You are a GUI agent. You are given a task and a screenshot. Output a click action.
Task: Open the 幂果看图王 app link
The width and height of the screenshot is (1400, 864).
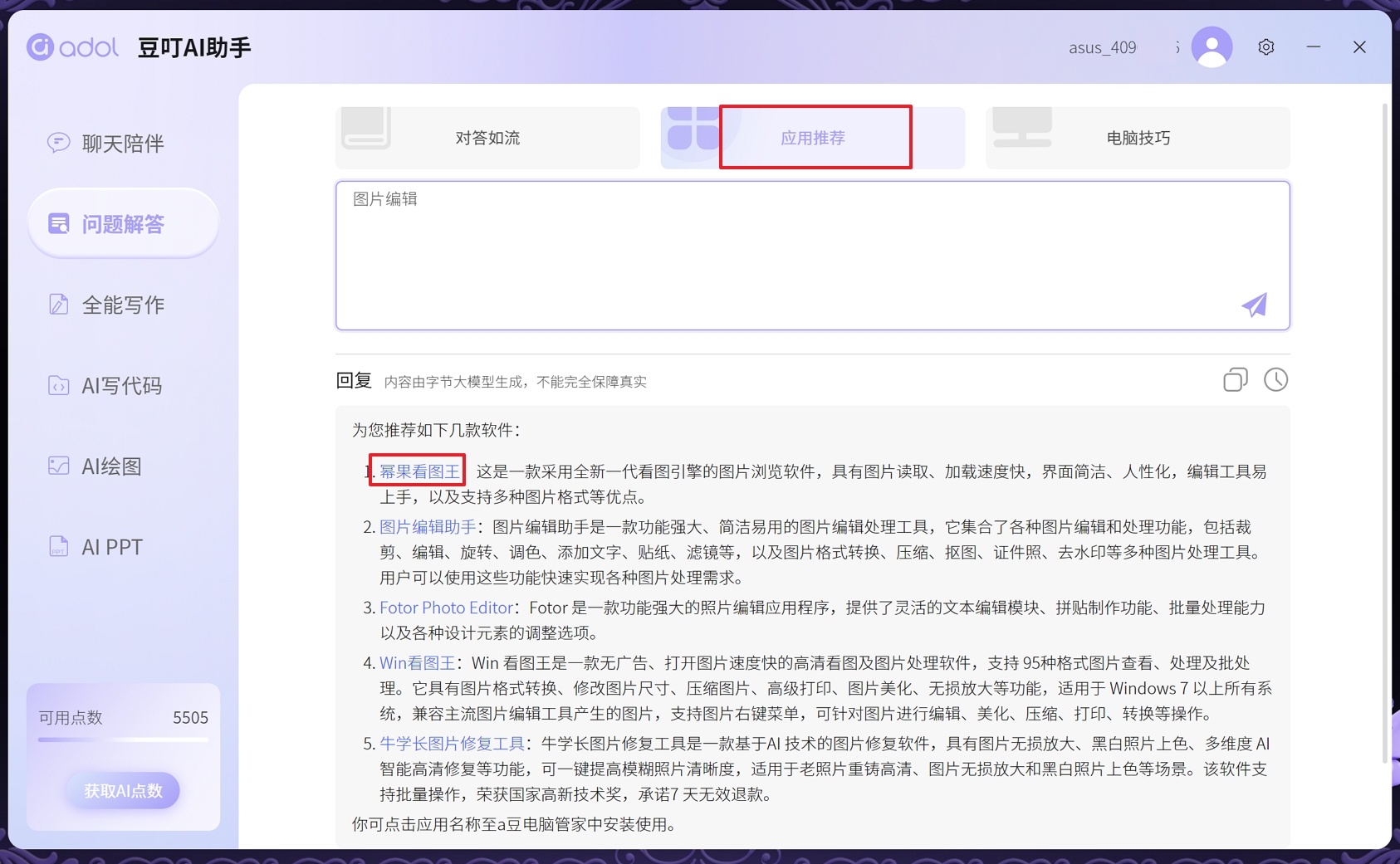419,471
